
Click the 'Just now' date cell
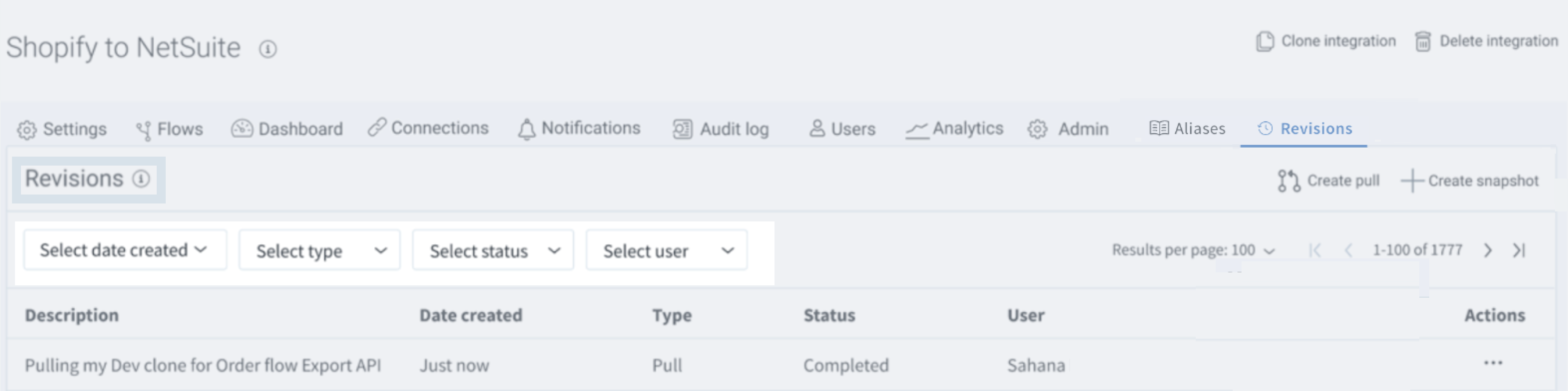coord(454,366)
